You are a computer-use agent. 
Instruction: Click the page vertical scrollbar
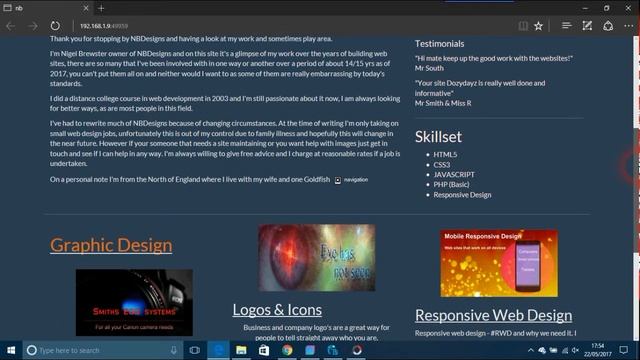(x=636, y=188)
